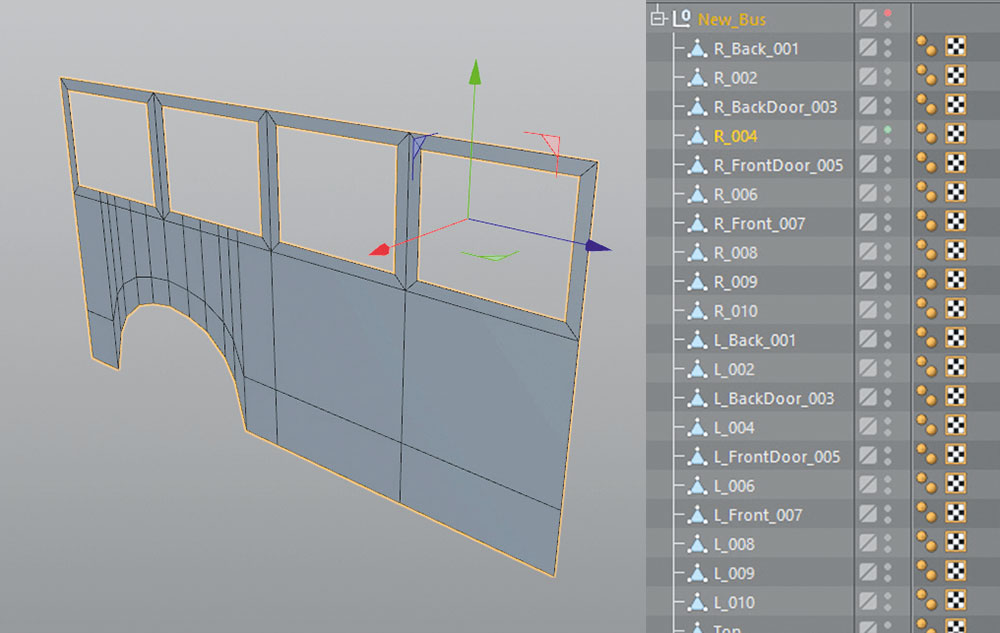The height and width of the screenshot is (633, 1000).
Task: Click the L_Back_001 polygon icon
Action: [697, 340]
